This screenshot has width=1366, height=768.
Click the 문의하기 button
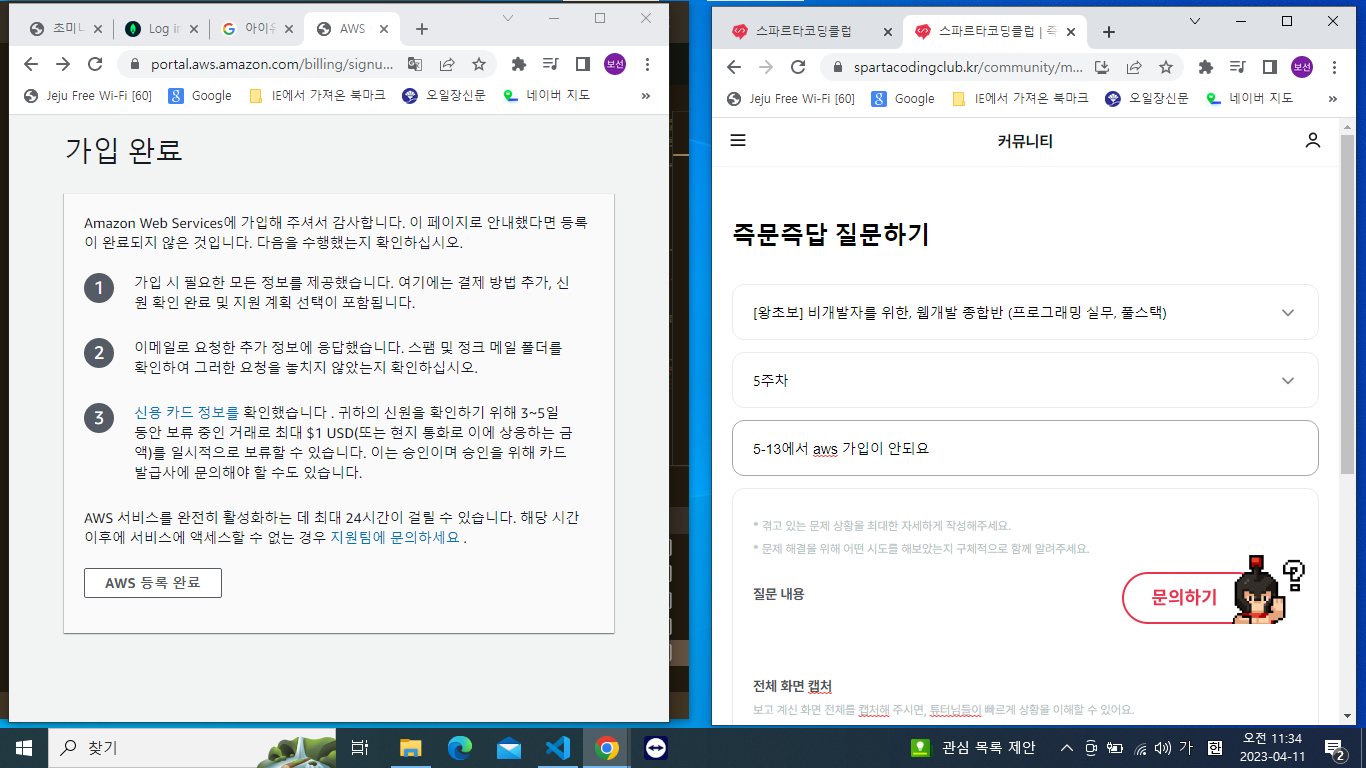(1184, 598)
